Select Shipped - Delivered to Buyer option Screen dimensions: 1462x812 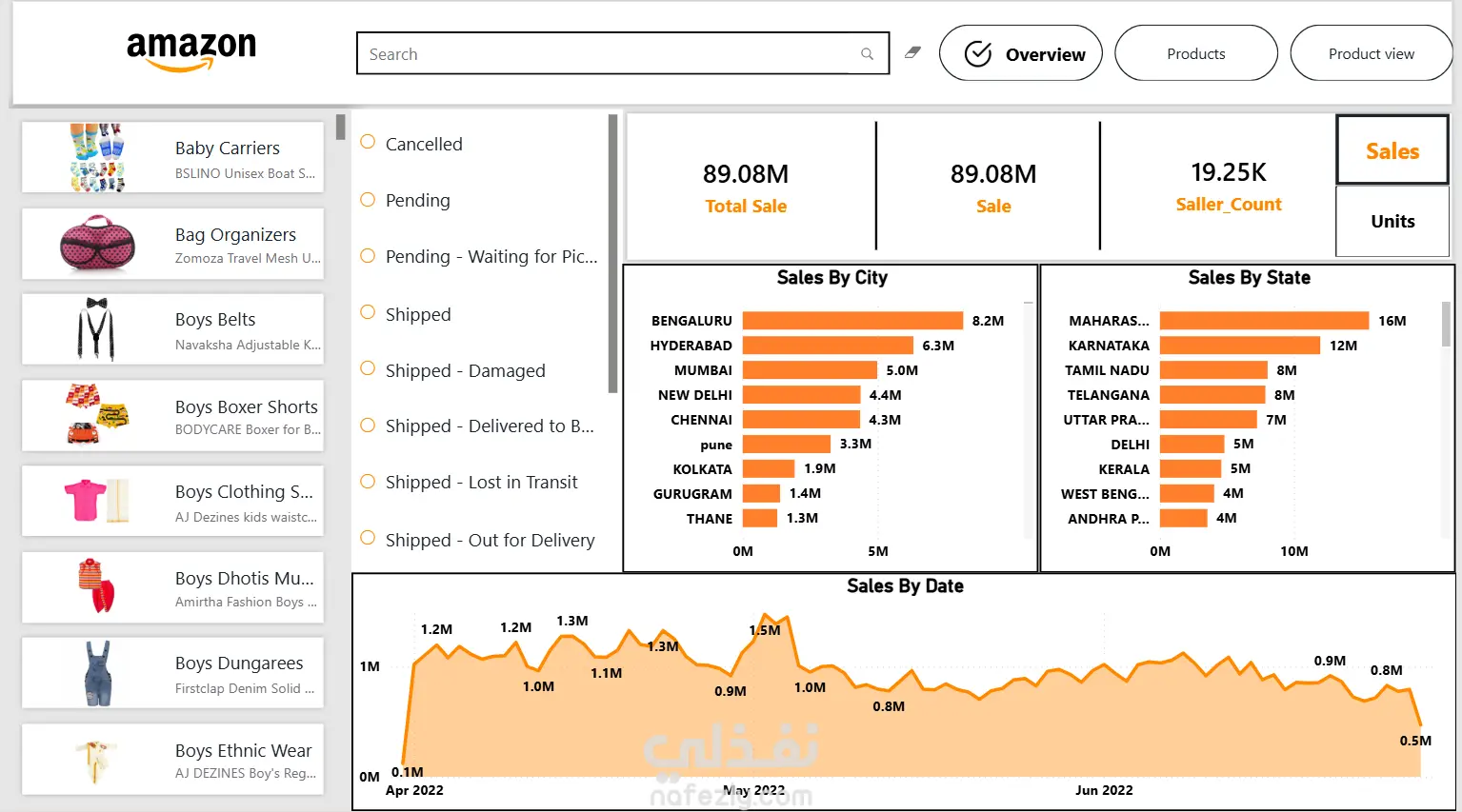click(368, 425)
